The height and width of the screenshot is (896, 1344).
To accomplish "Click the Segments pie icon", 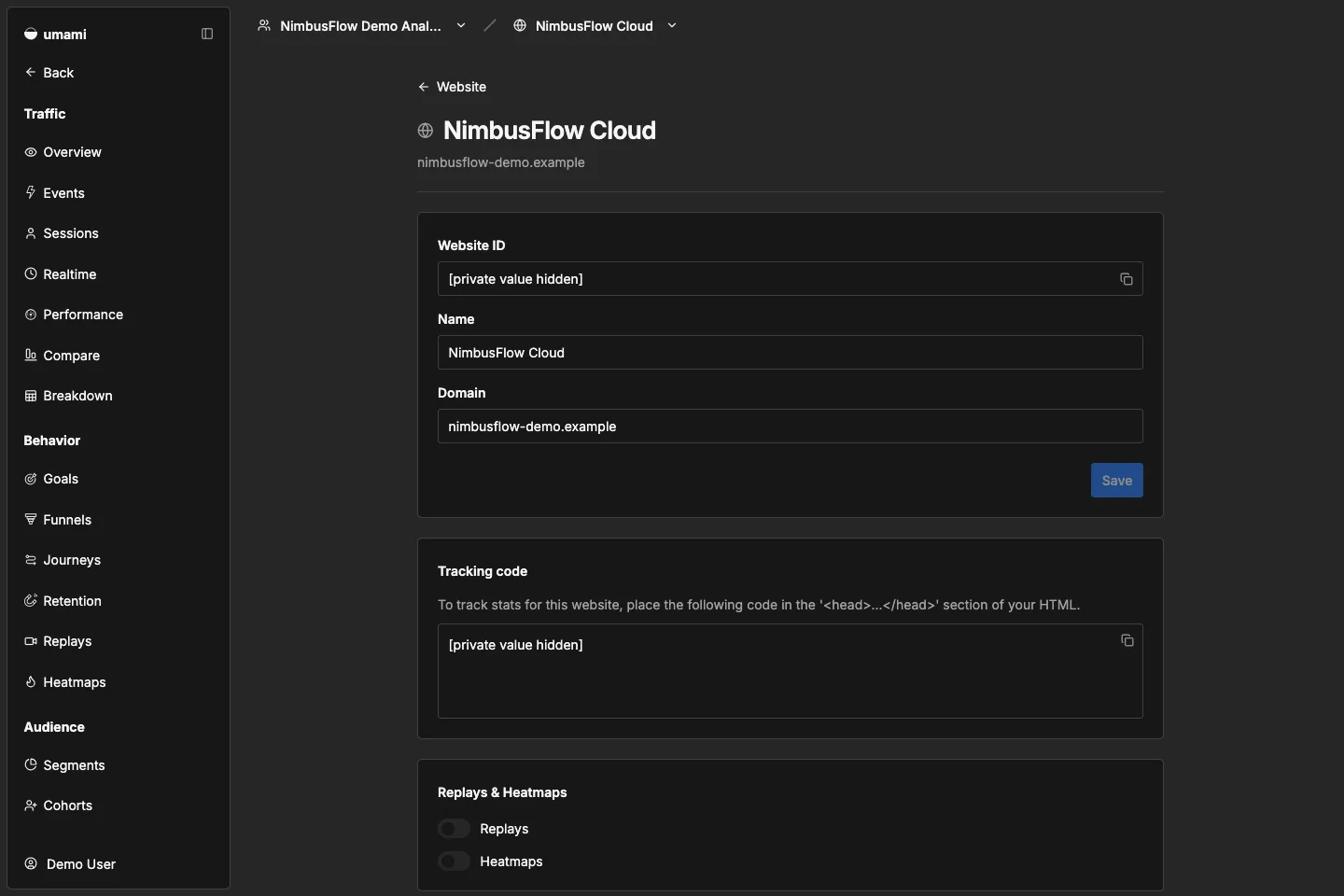I will point(31,764).
